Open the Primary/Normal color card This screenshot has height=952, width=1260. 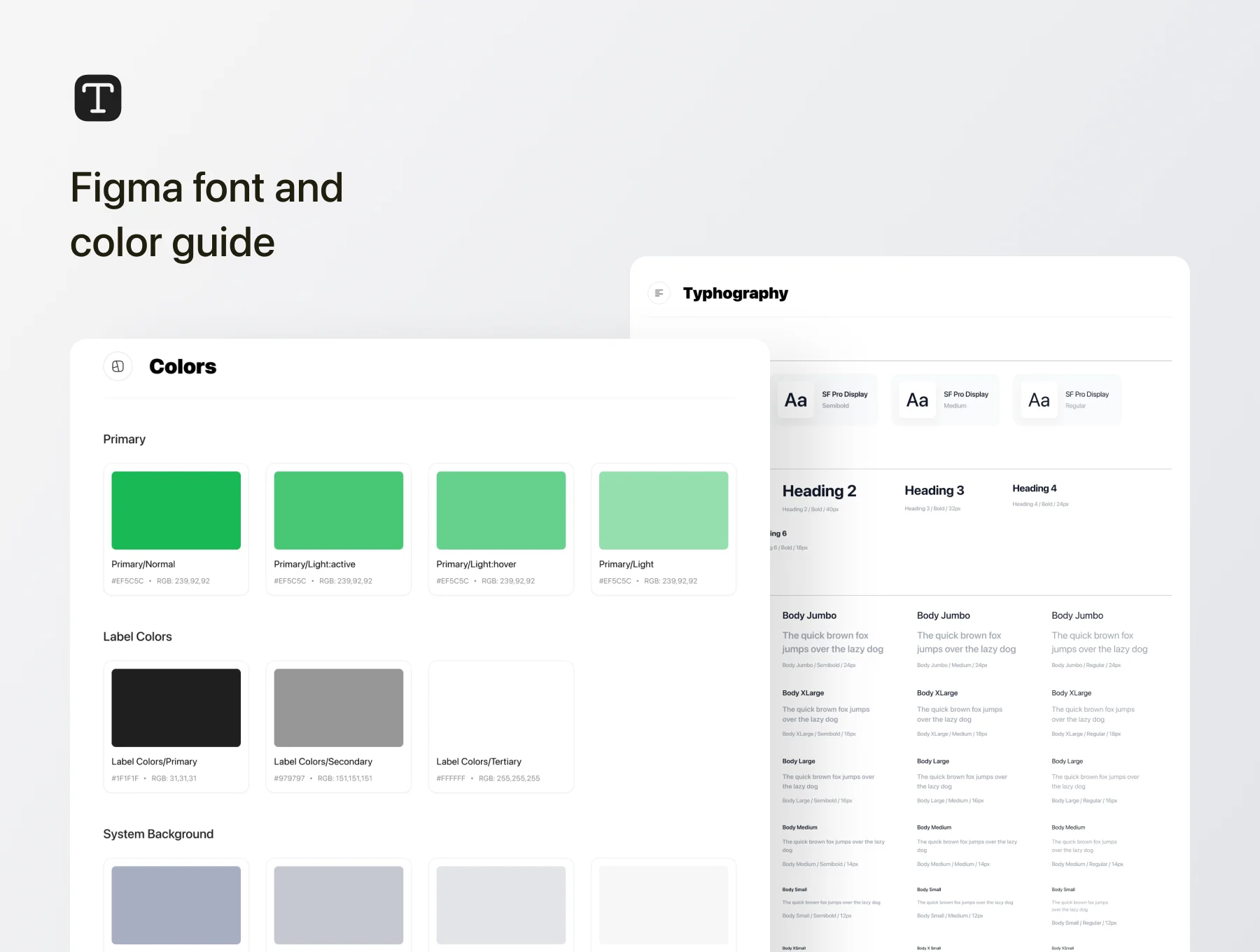coord(176,529)
